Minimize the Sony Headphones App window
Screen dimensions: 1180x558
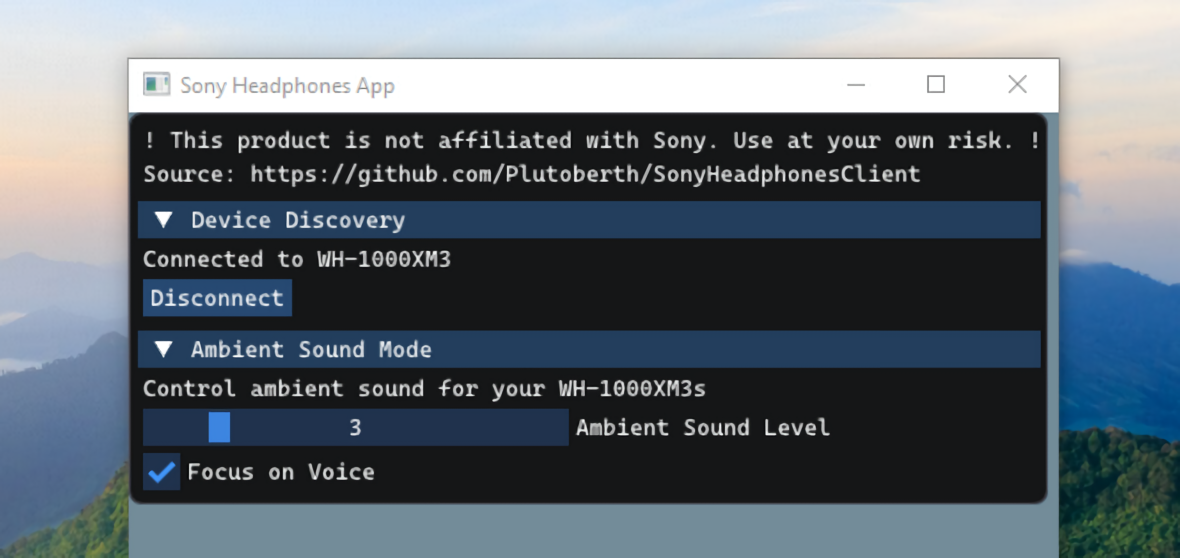[x=856, y=85]
